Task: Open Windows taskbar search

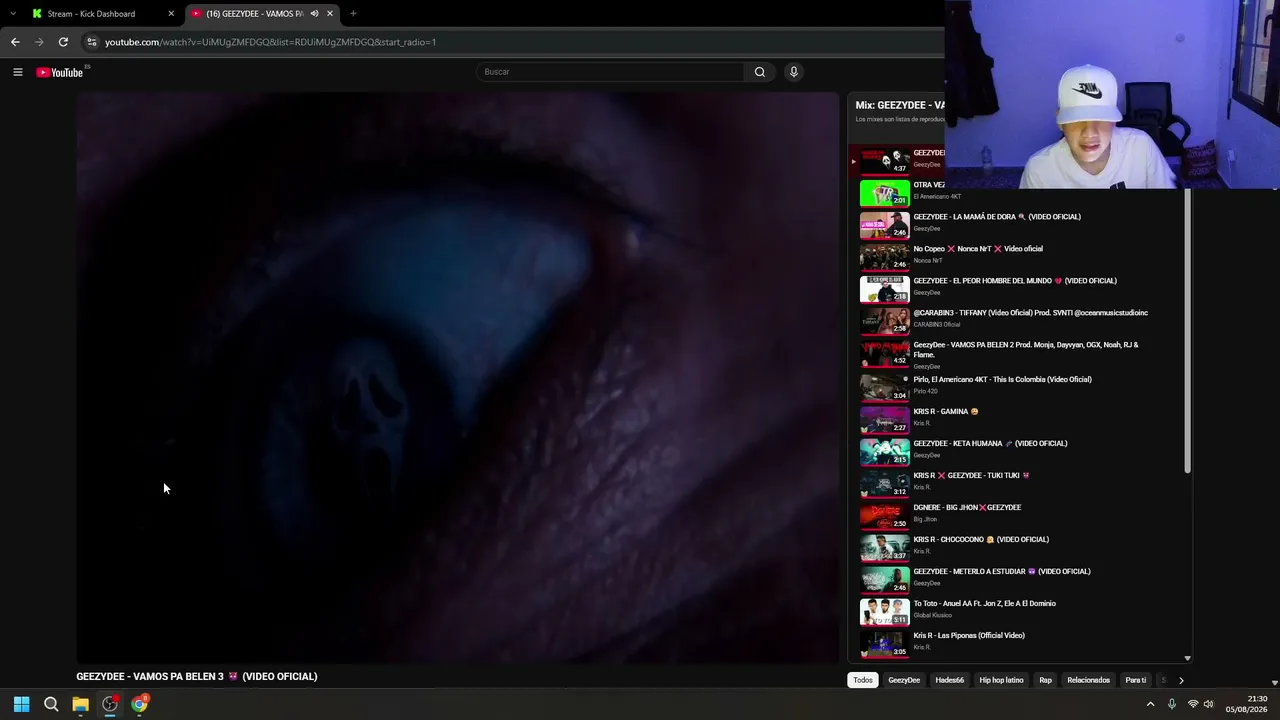Action: click(x=51, y=704)
